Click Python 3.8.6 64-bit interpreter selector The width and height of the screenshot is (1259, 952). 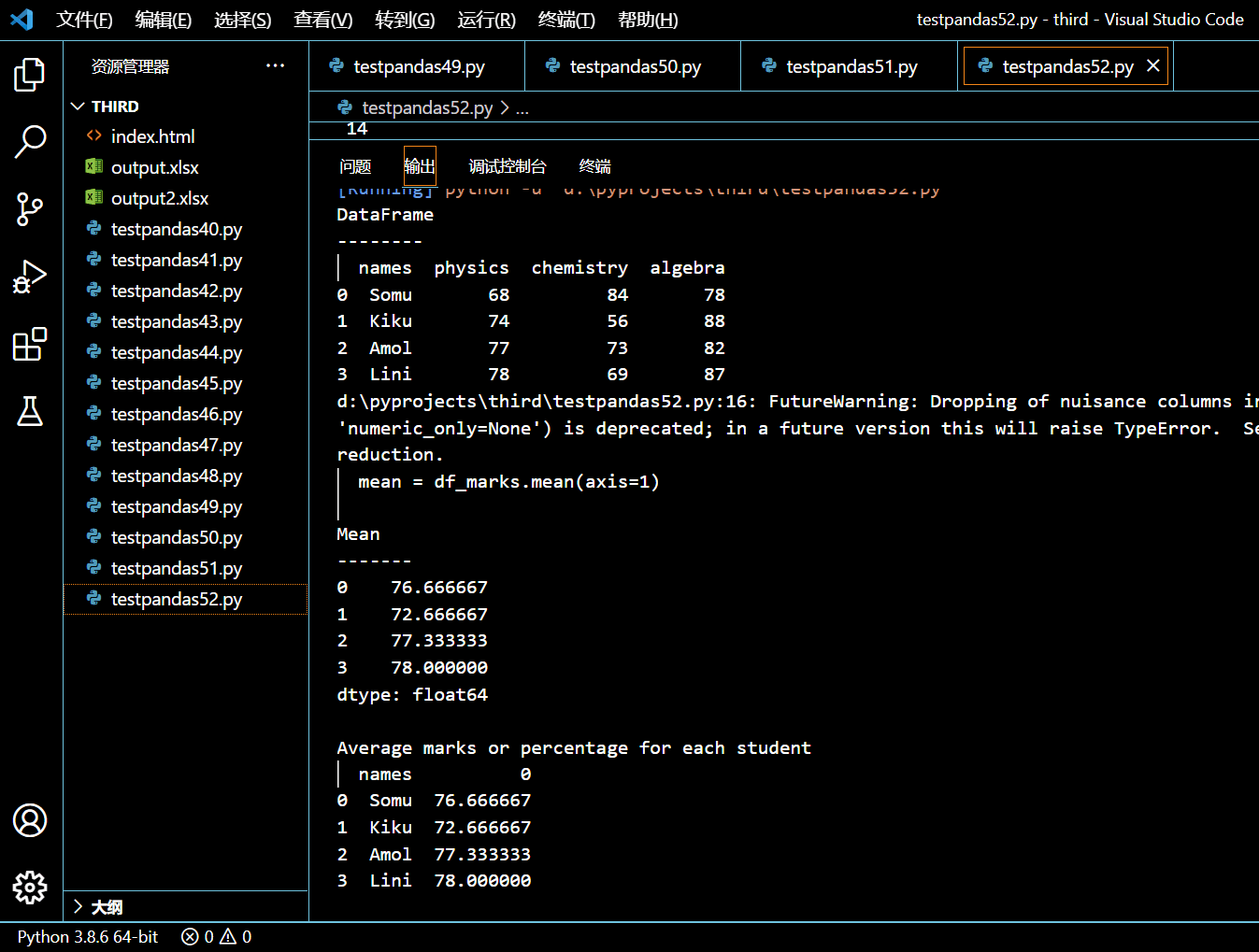[x=88, y=936]
